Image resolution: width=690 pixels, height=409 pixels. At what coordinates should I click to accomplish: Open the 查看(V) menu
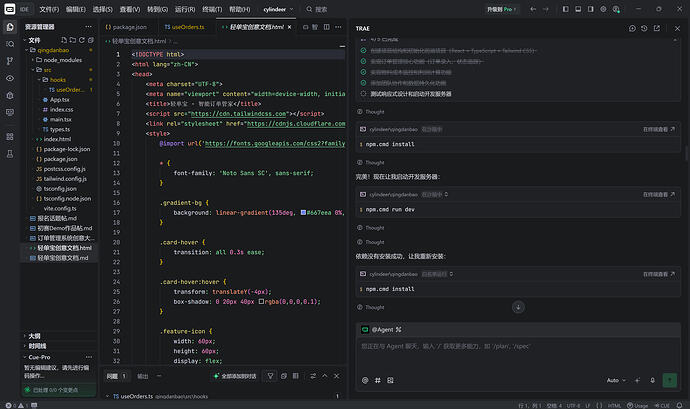coord(130,9)
